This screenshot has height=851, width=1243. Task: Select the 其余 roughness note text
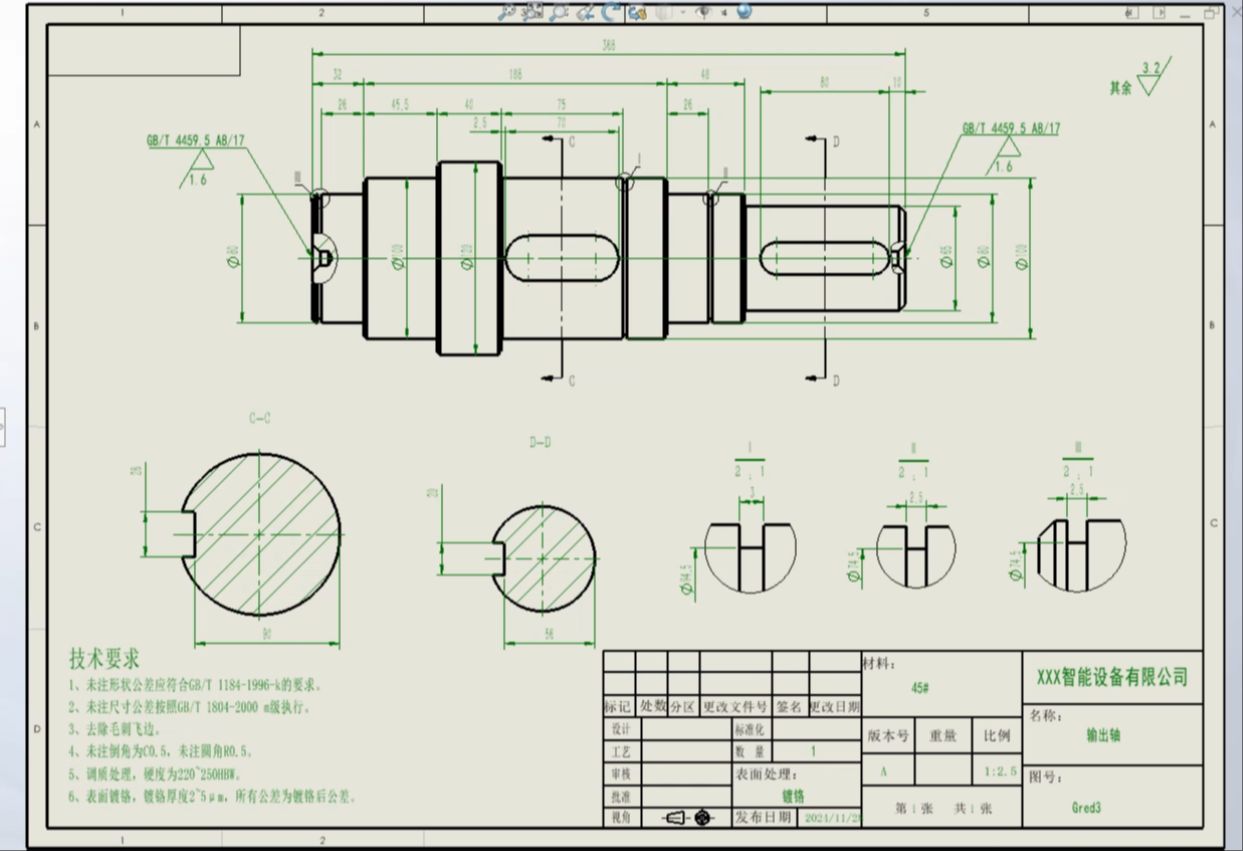click(1120, 87)
